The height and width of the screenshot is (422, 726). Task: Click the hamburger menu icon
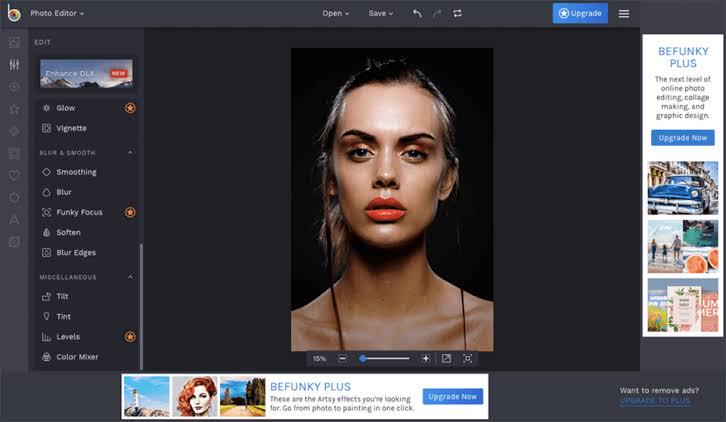coord(624,13)
